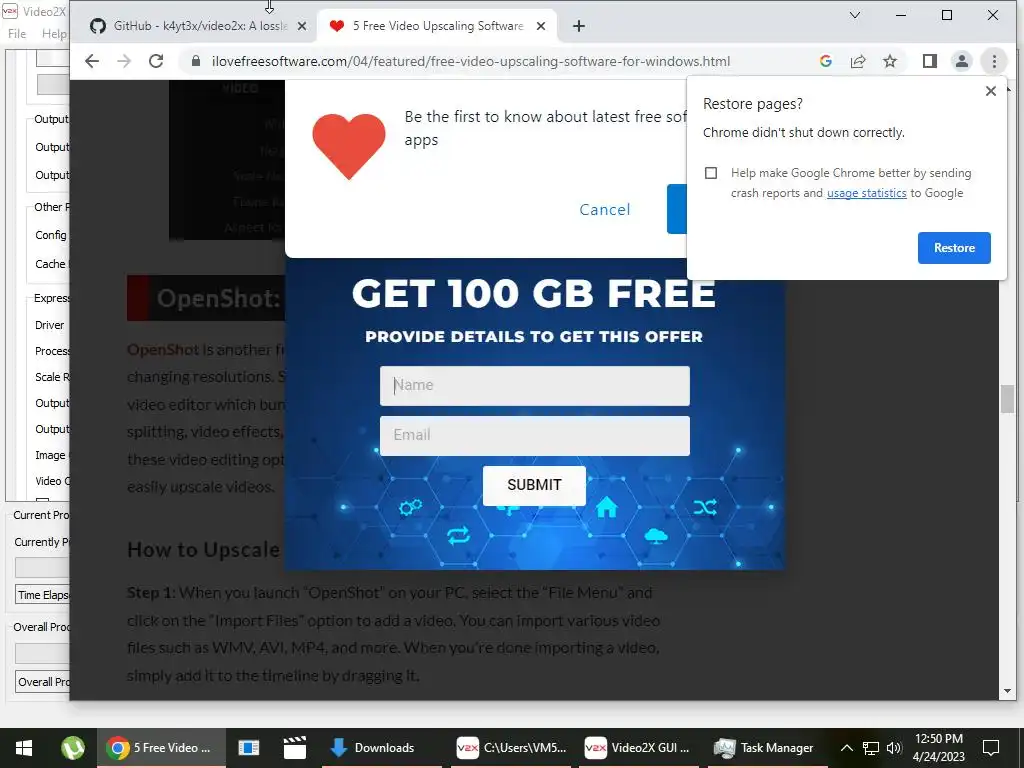Click the Email field in the offer form
Image resolution: width=1024 pixels, height=768 pixels.
coord(534,436)
